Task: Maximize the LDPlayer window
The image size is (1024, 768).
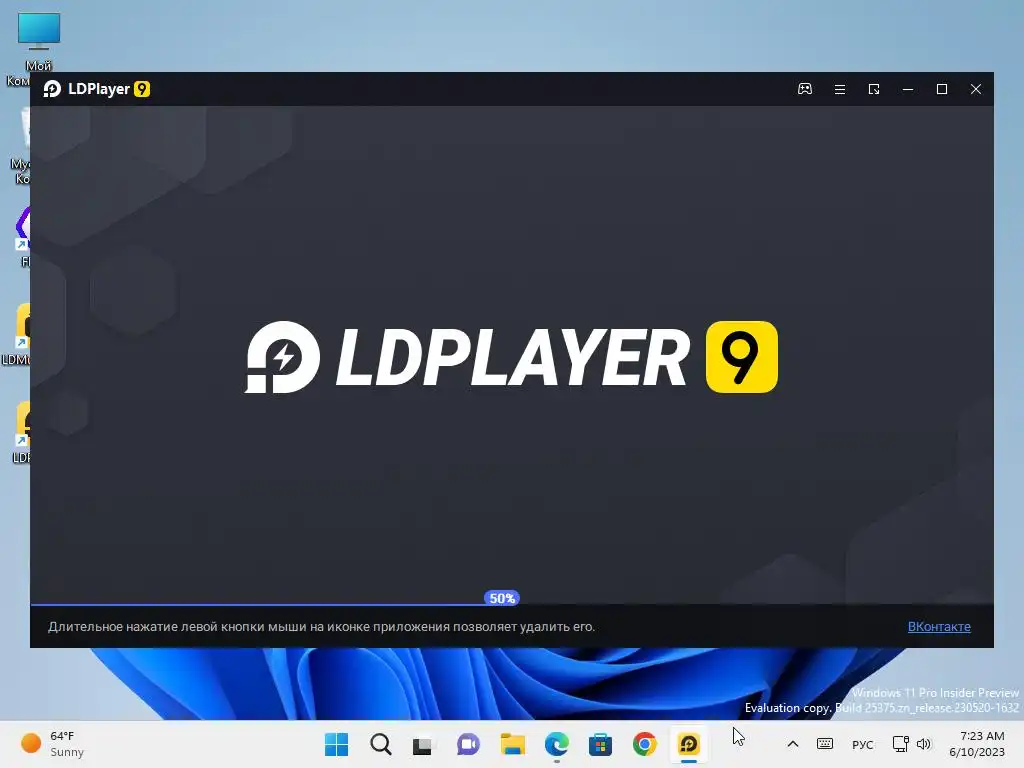Action: pos(942,89)
